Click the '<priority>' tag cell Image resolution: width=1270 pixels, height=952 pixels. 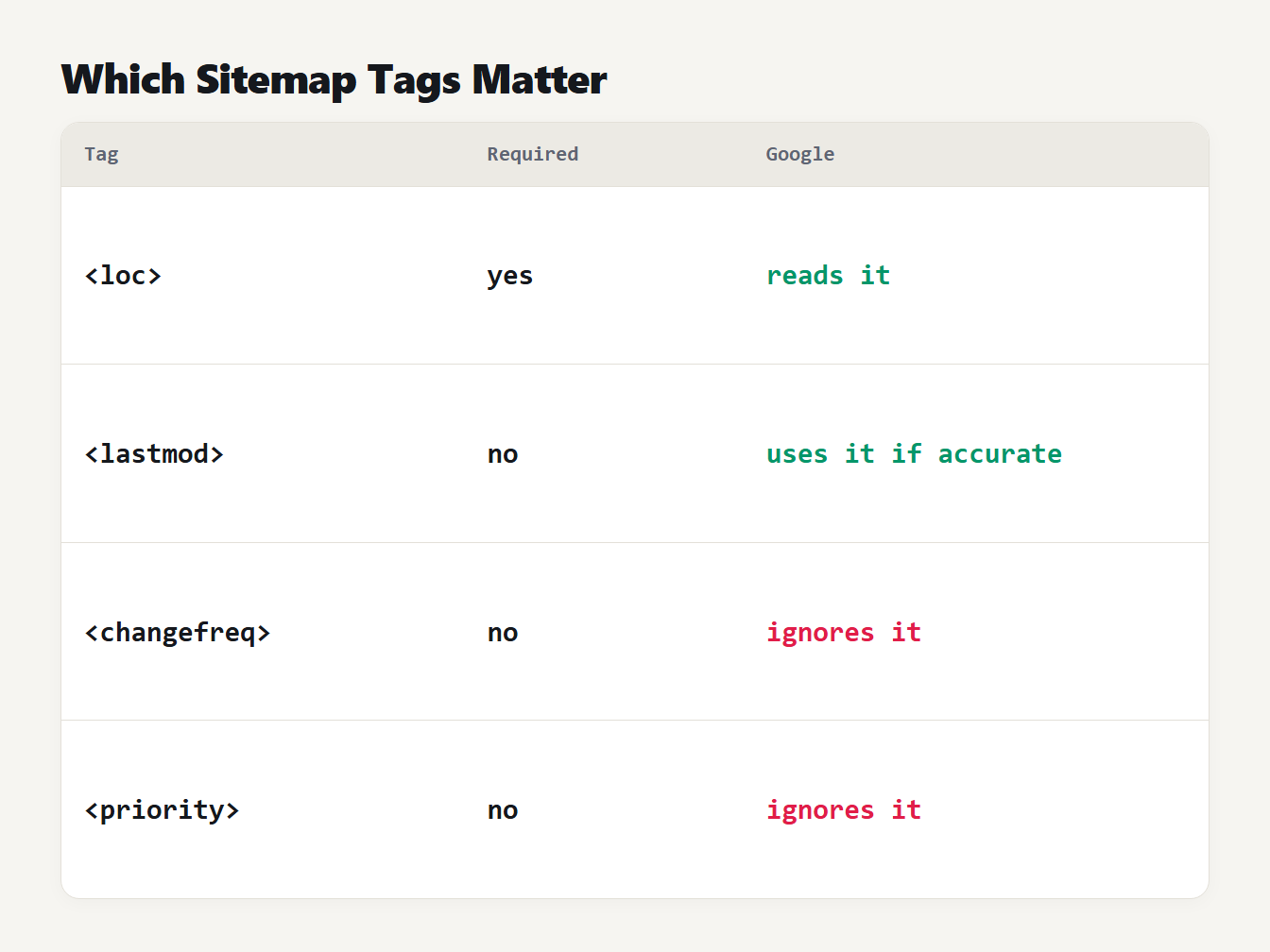point(162,809)
